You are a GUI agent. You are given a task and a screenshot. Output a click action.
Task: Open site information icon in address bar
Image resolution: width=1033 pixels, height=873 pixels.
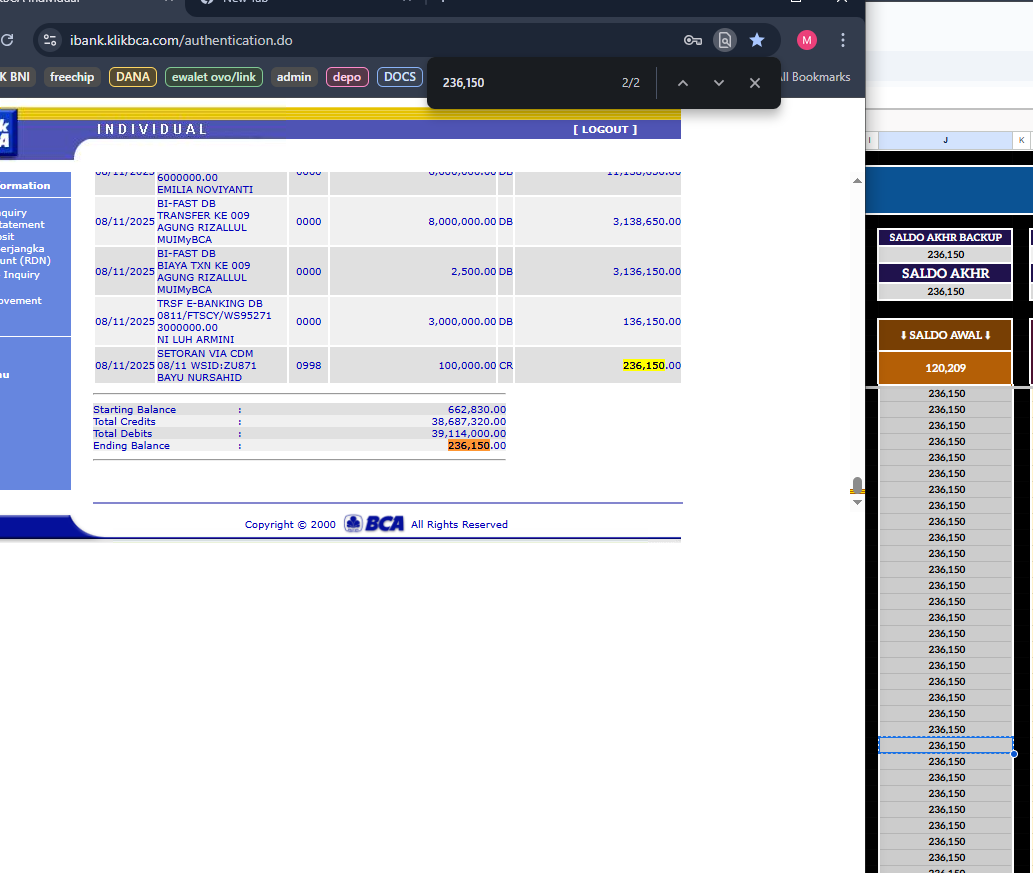click(x=50, y=40)
